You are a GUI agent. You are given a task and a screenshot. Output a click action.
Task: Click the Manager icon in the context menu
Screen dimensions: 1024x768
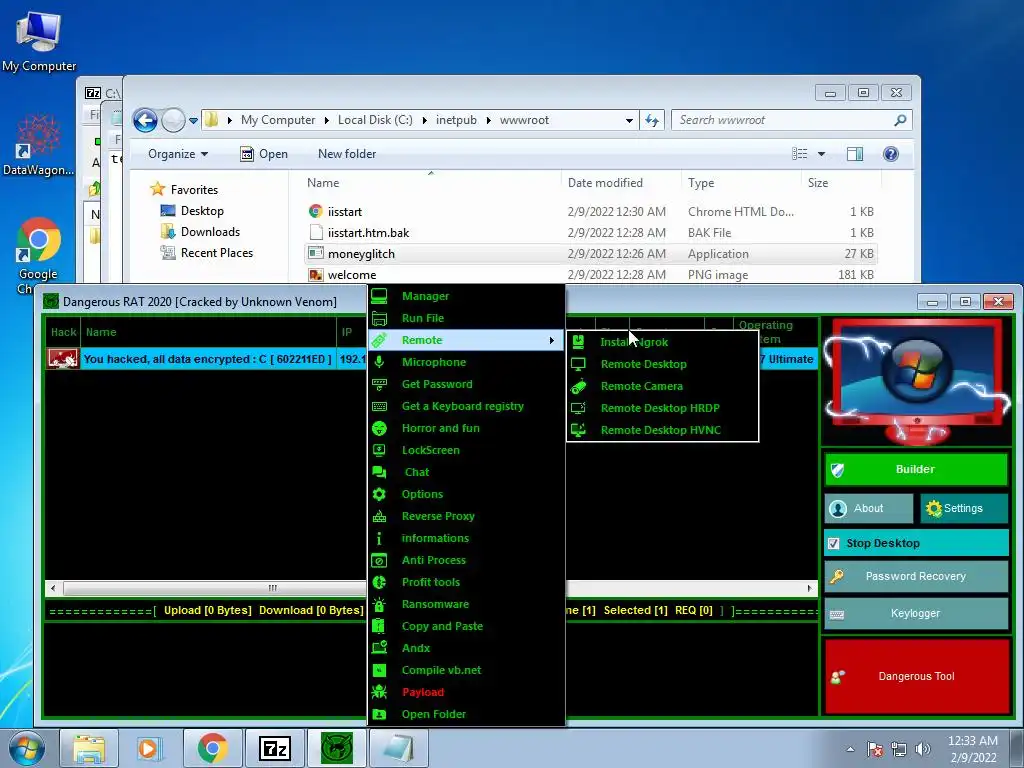pyautogui.click(x=379, y=296)
